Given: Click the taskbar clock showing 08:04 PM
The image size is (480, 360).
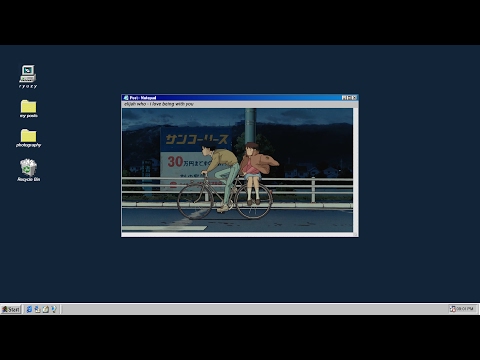Looking at the screenshot, I should tap(465, 309).
